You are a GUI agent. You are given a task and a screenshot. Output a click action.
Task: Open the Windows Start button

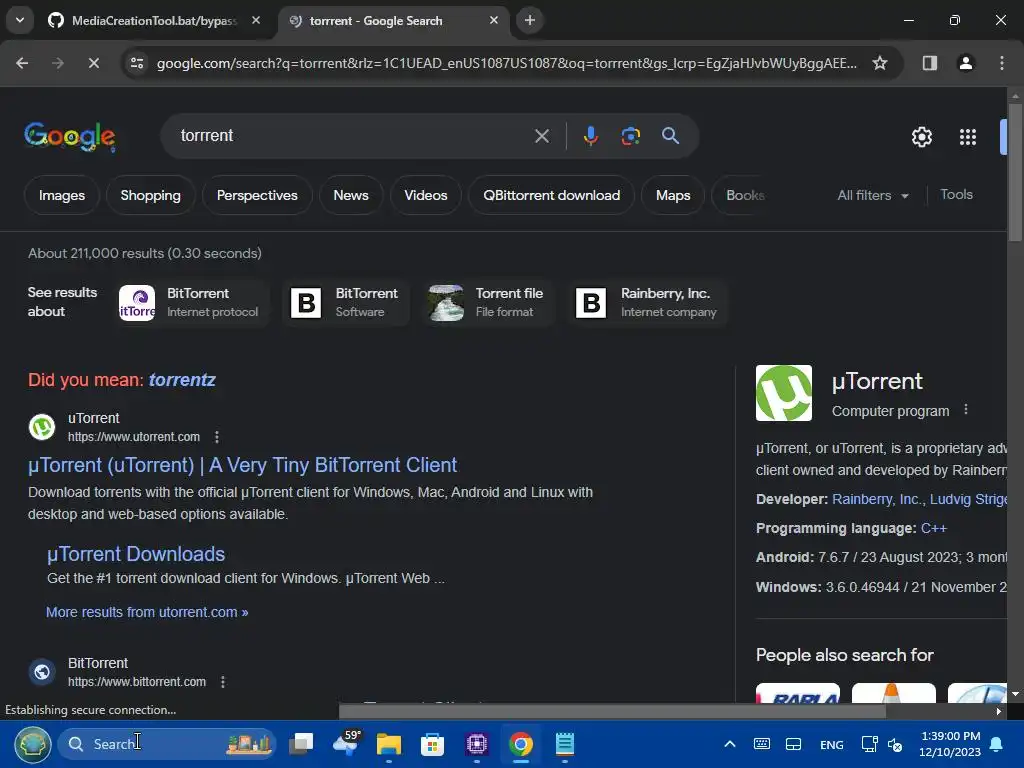pos(33,744)
